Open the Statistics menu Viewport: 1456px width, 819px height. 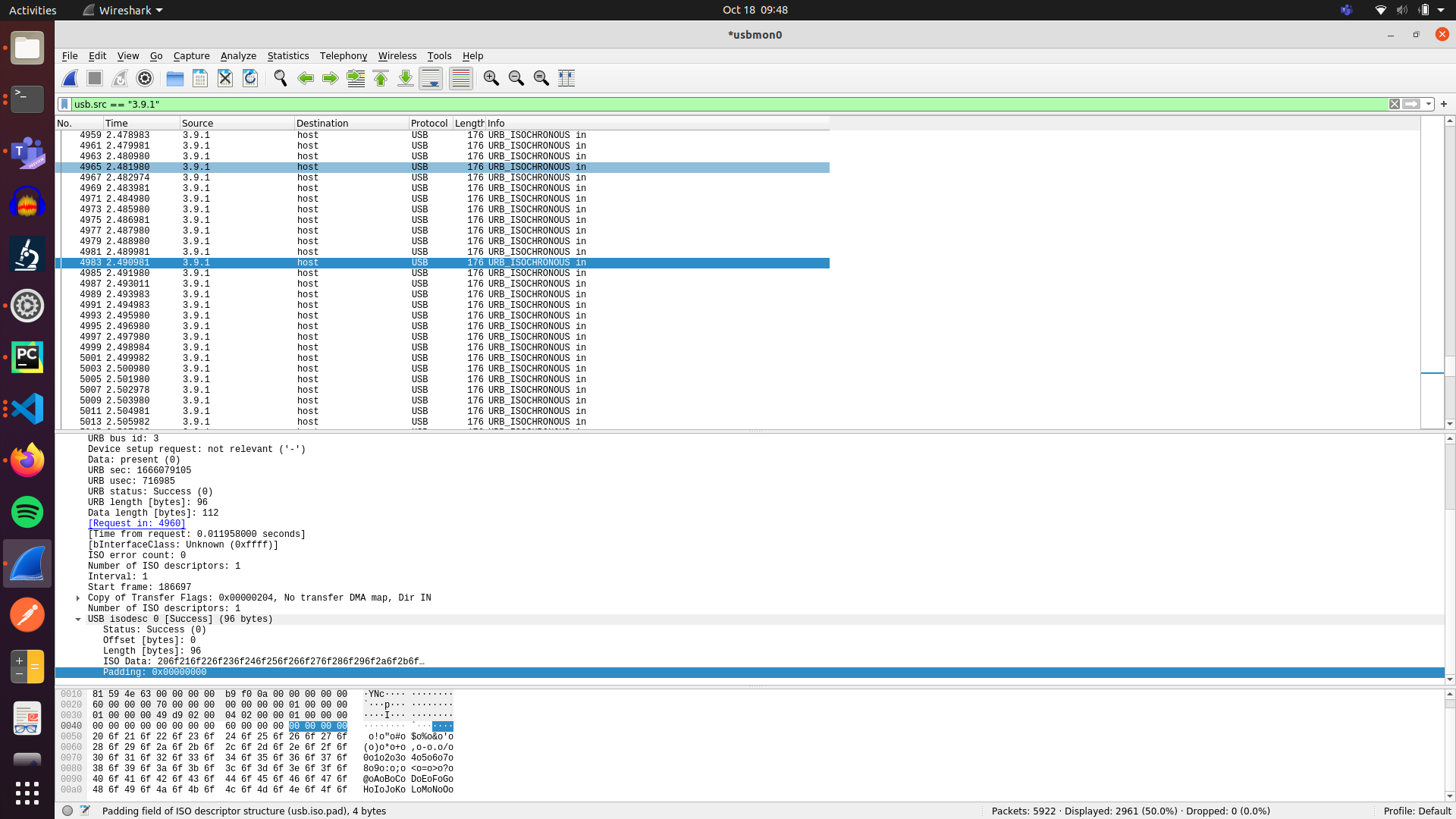click(x=288, y=55)
